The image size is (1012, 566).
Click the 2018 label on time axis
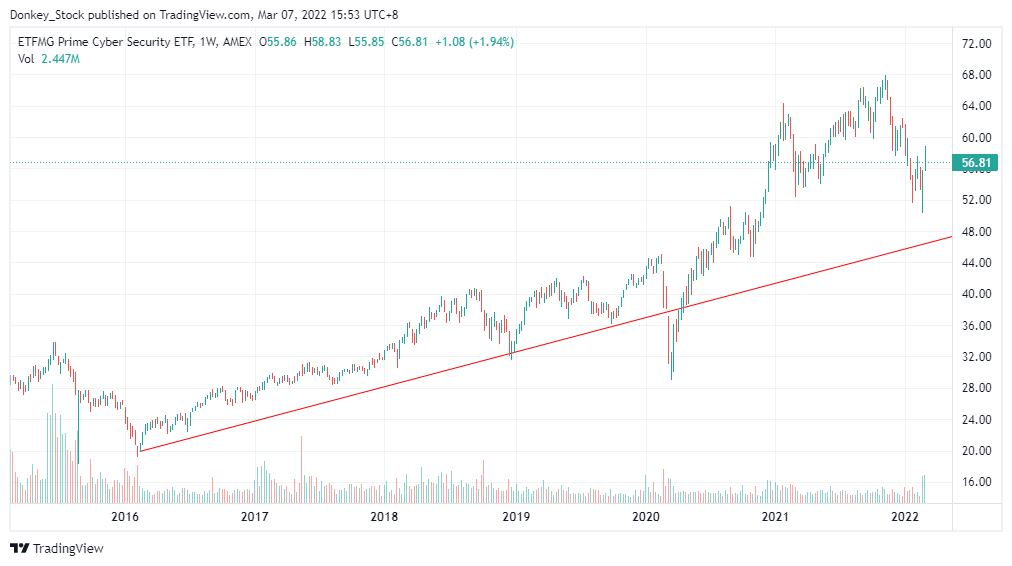click(384, 517)
